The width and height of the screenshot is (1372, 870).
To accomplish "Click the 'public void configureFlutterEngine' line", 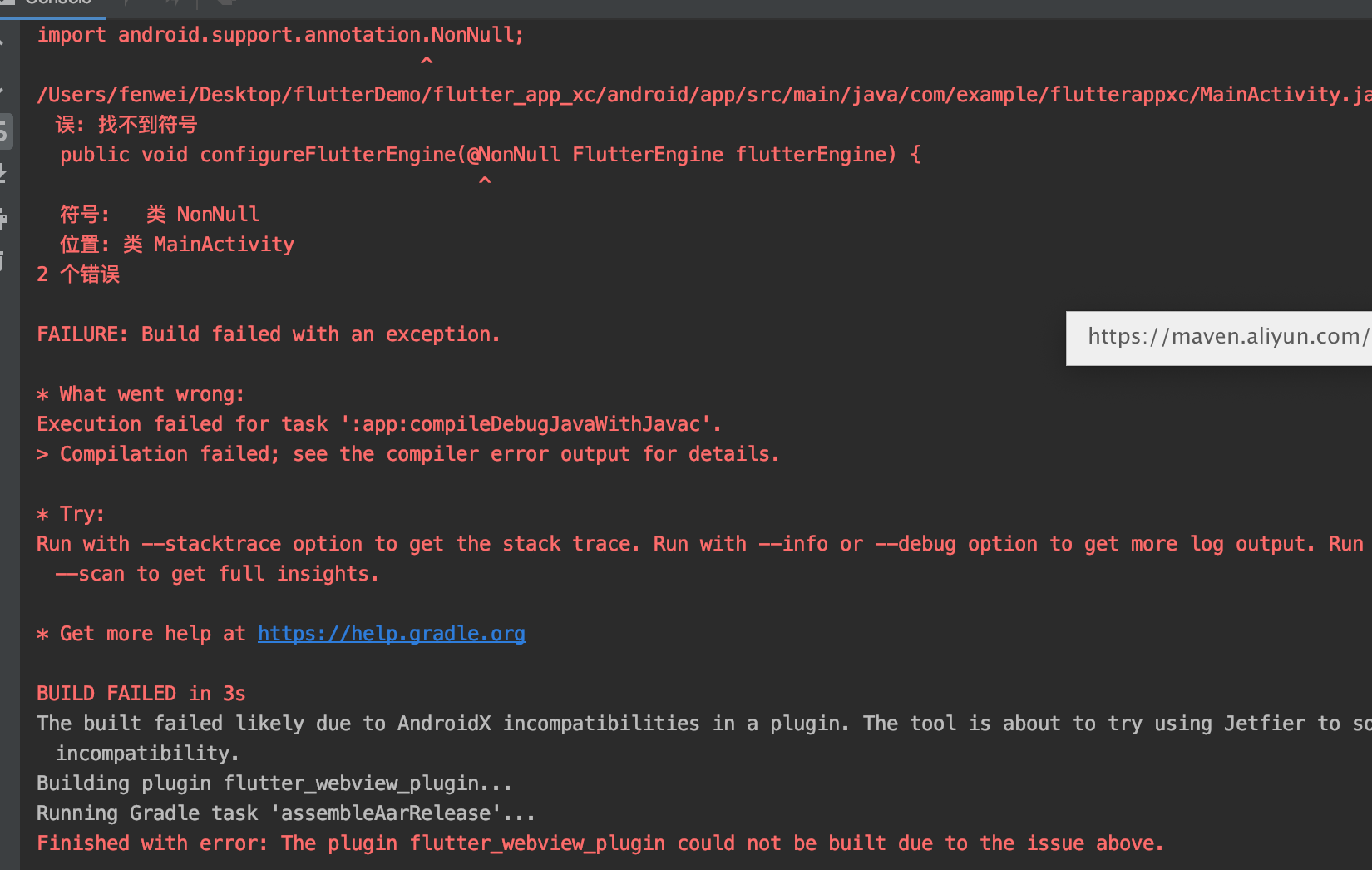I will pyautogui.click(x=491, y=155).
